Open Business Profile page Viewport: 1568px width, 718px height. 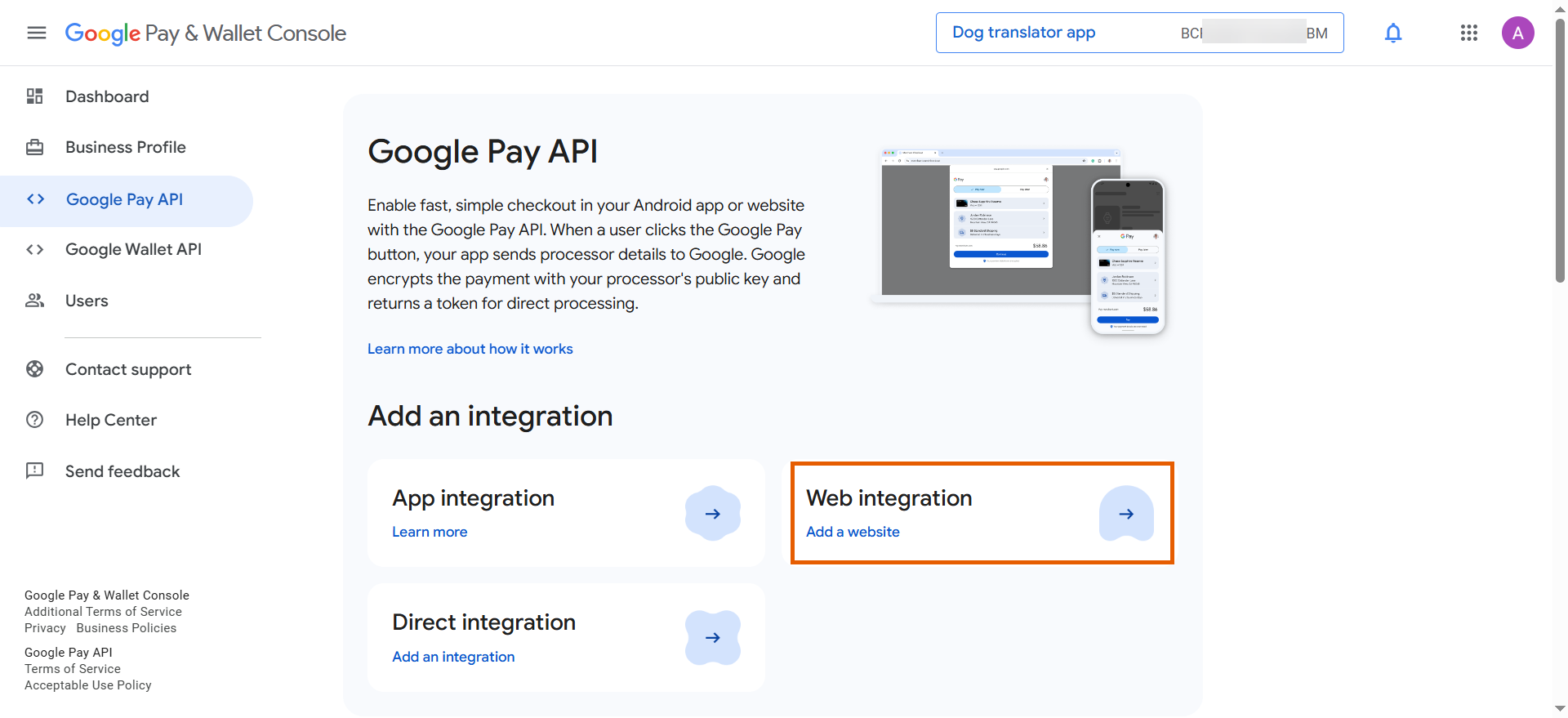click(127, 147)
